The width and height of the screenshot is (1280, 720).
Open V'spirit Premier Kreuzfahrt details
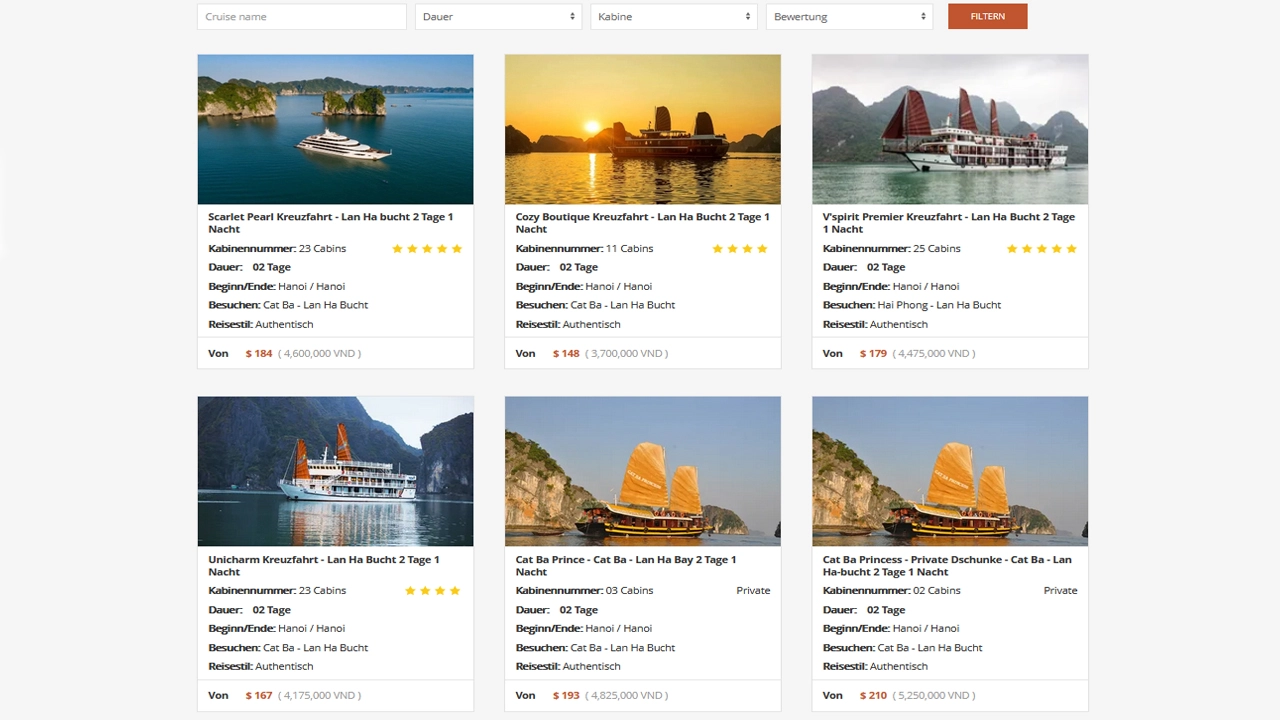click(x=947, y=222)
